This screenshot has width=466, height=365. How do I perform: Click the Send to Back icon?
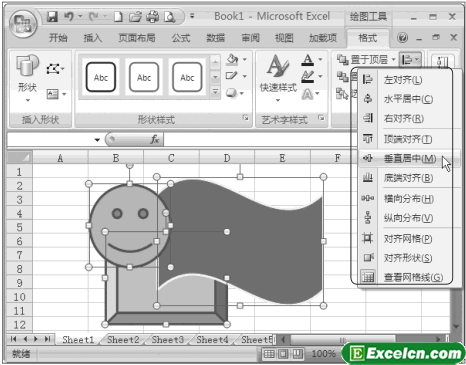(342, 76)
